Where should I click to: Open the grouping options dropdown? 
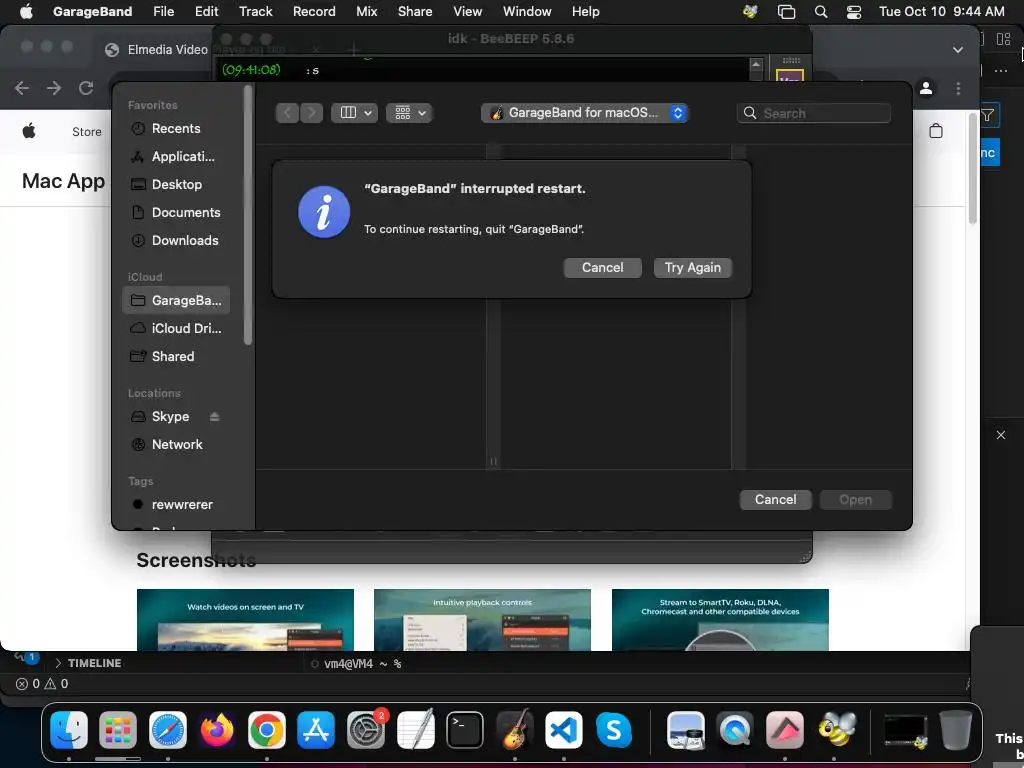tap(409, 113)
